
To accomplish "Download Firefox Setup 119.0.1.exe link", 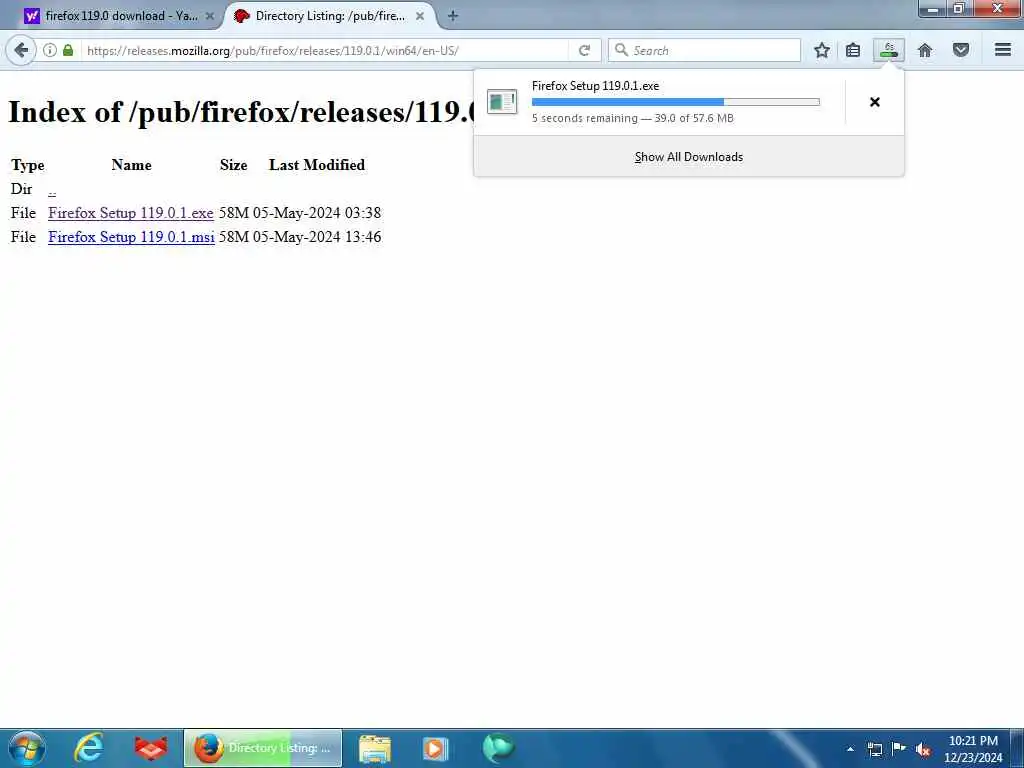I will pyautogui.click(x=131, y=213).
